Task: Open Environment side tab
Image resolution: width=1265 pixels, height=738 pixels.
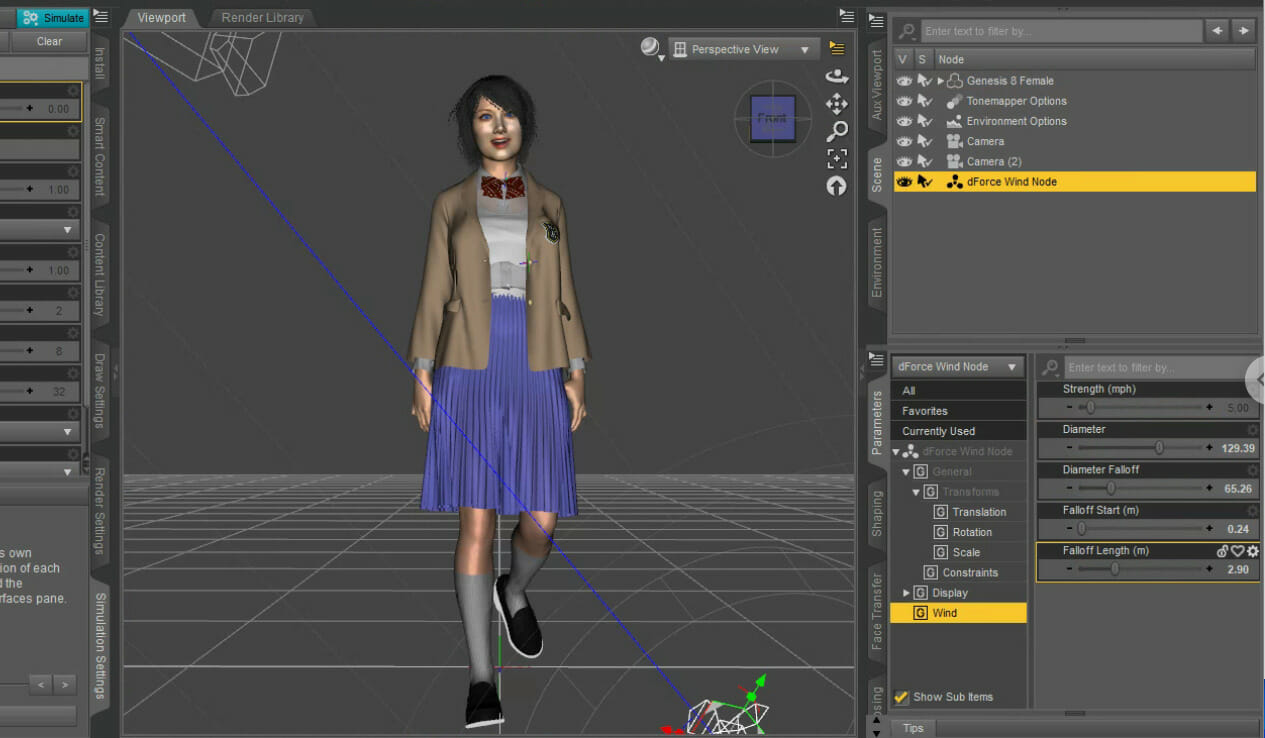Action: pyautogui.click(x=877, y=262)
